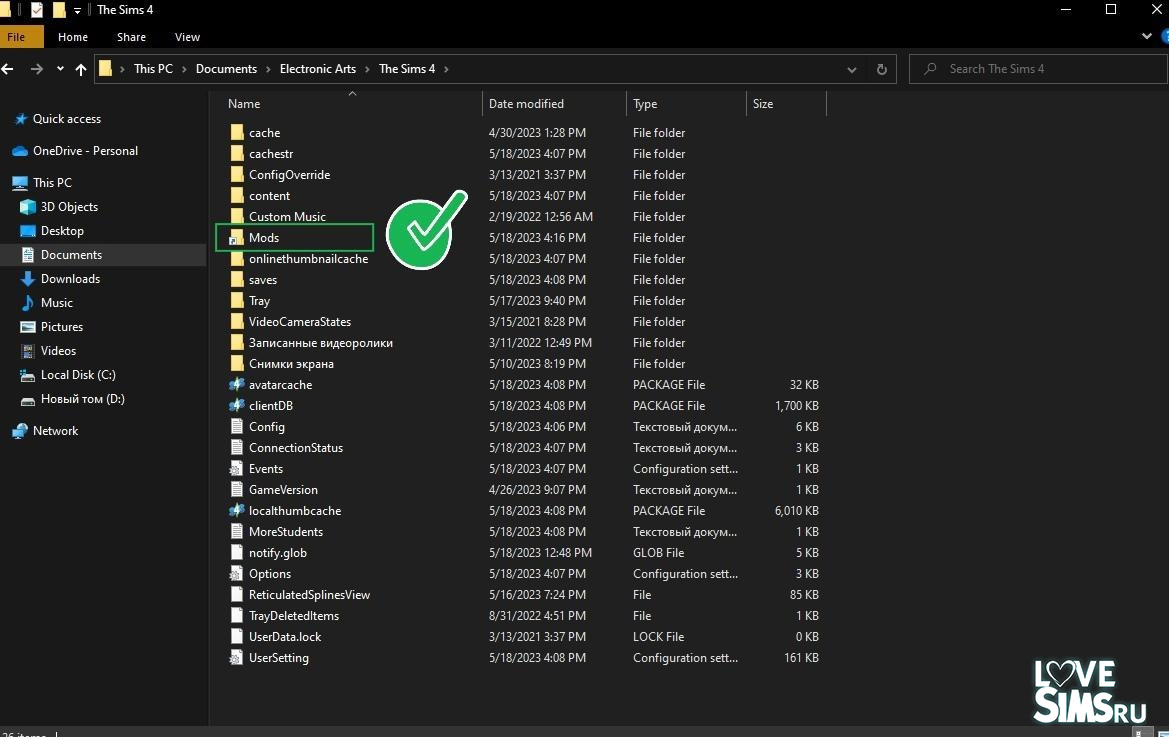This screenshot has height=737, width=1169.
Task: Select the onlinethumbnailcache folder name
Action: point(309,259)
